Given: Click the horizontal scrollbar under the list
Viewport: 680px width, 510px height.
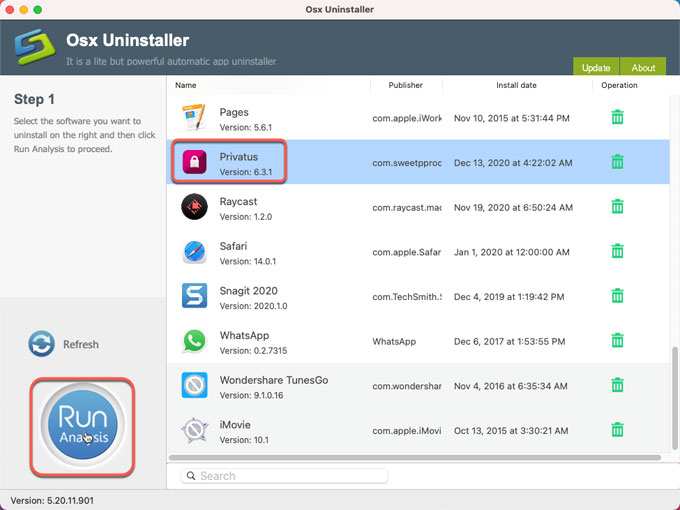Looking at the screenshot, I should [415, 458].
